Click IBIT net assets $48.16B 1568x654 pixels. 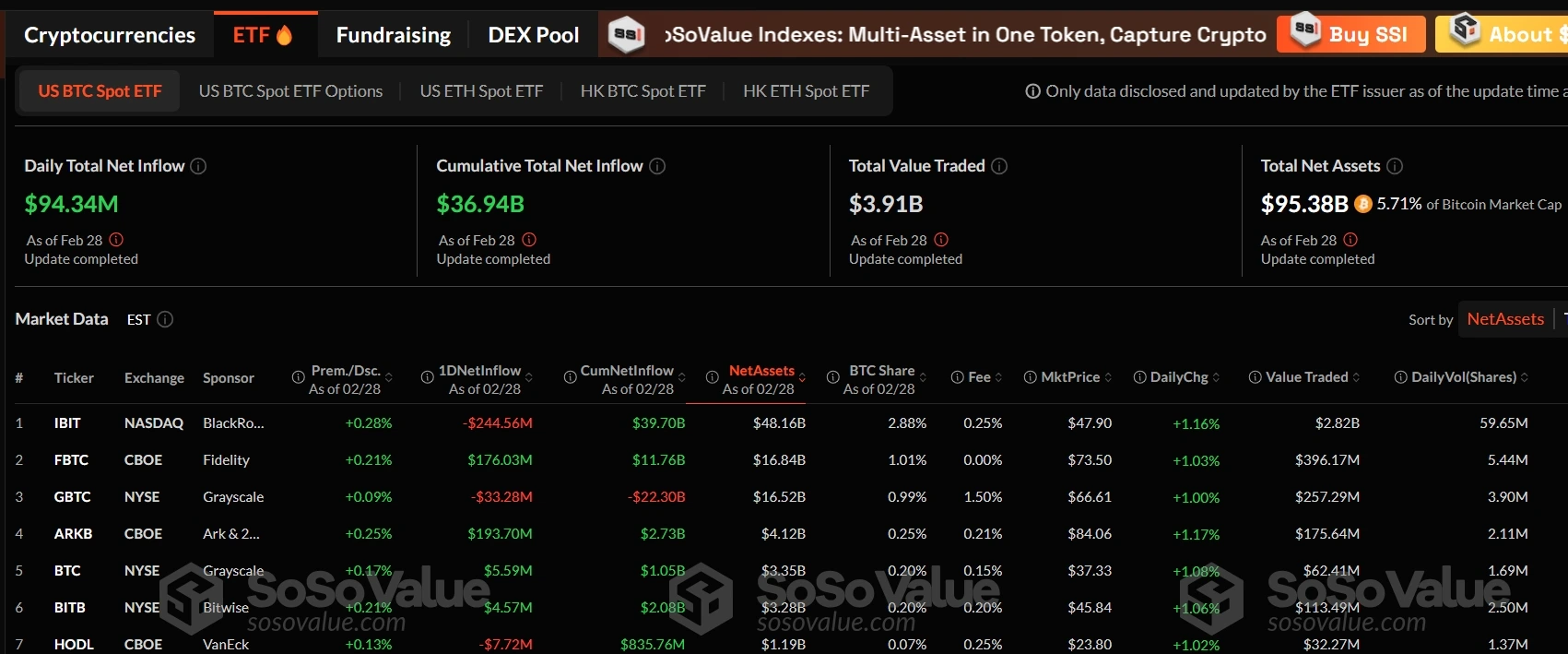779,423
